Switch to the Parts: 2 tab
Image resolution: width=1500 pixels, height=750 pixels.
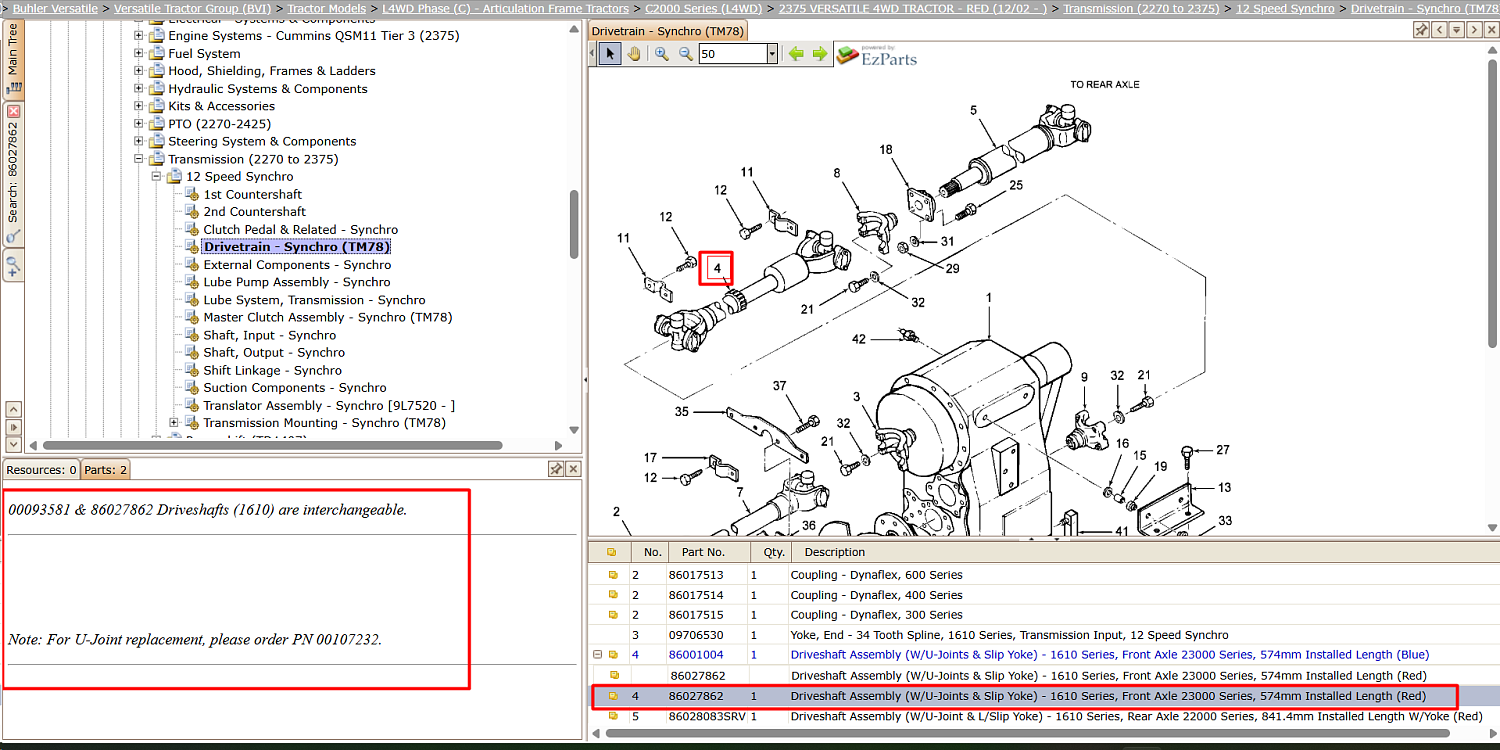click(105, 469)
